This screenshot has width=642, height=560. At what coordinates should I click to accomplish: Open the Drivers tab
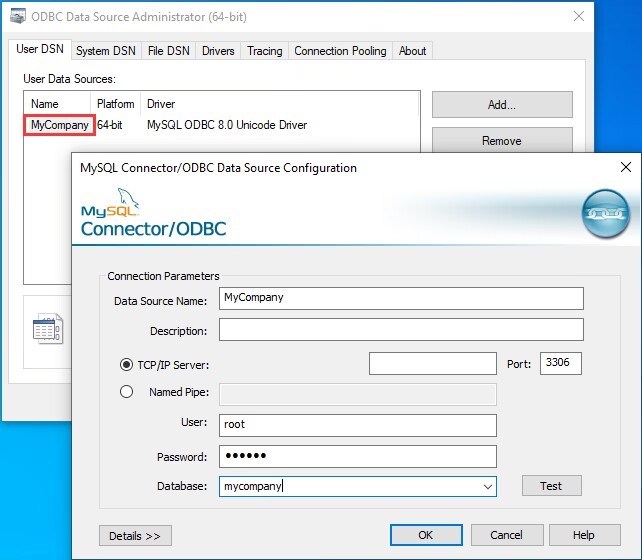tap(218, 51)
